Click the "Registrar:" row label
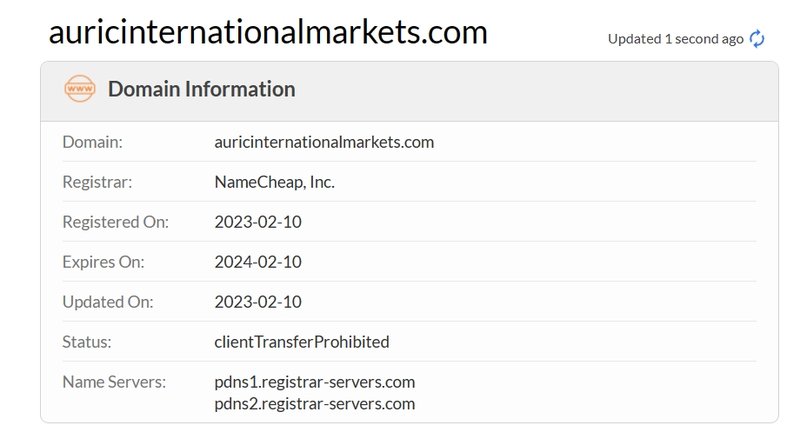The width and height of the screenshot is (800, 432). coord(97,182)
